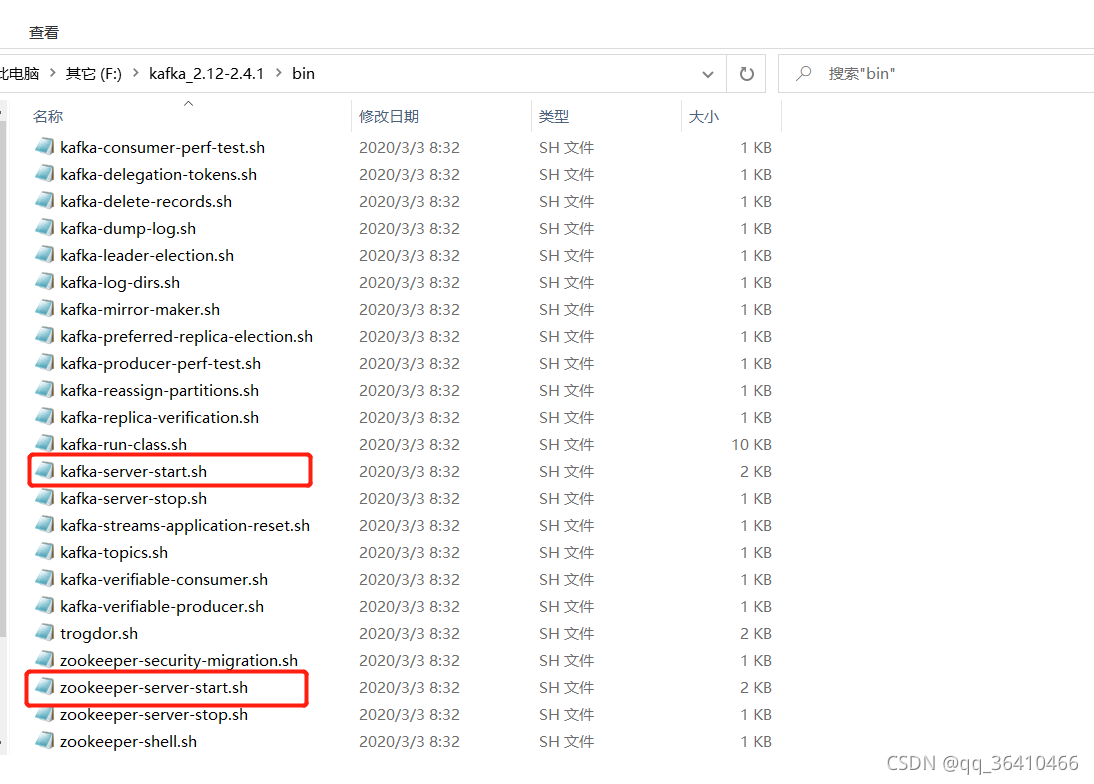Image resolution: width=1094 pixels, height=784 pixels.
Task: Click the zookeeper-security-migration.sh file icon
Action: [x=45, y=660]
